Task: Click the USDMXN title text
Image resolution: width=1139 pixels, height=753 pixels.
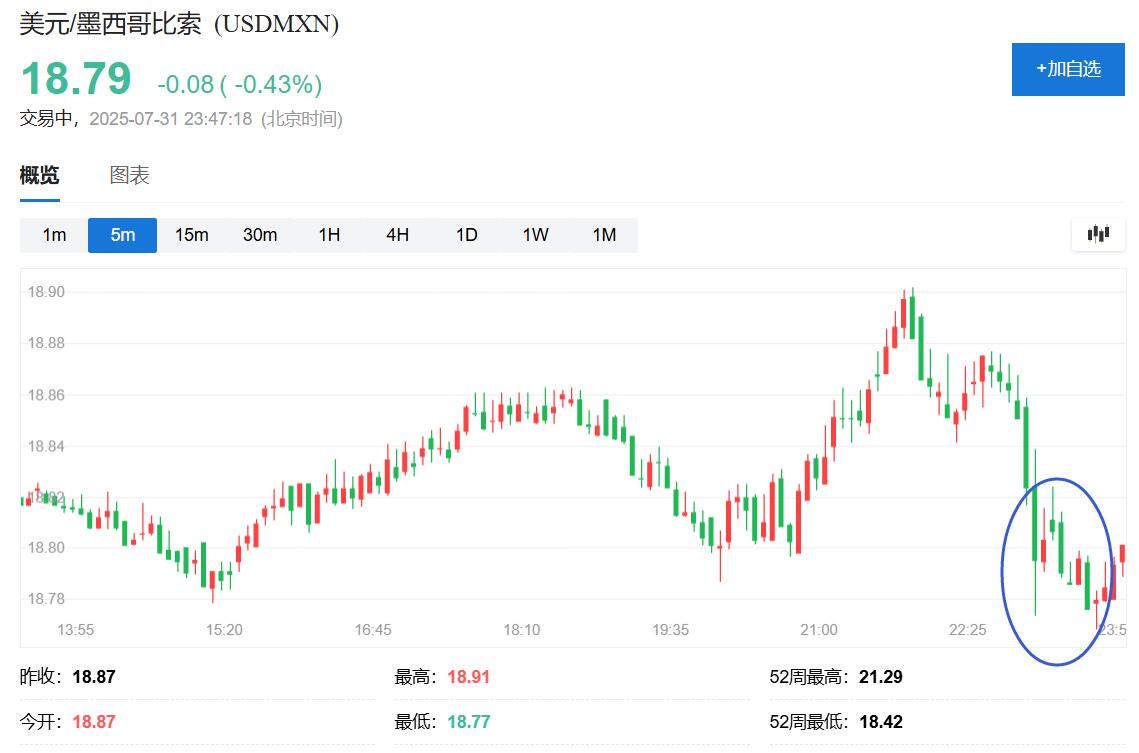Action: pyautogui.click(x=276, y=24)
